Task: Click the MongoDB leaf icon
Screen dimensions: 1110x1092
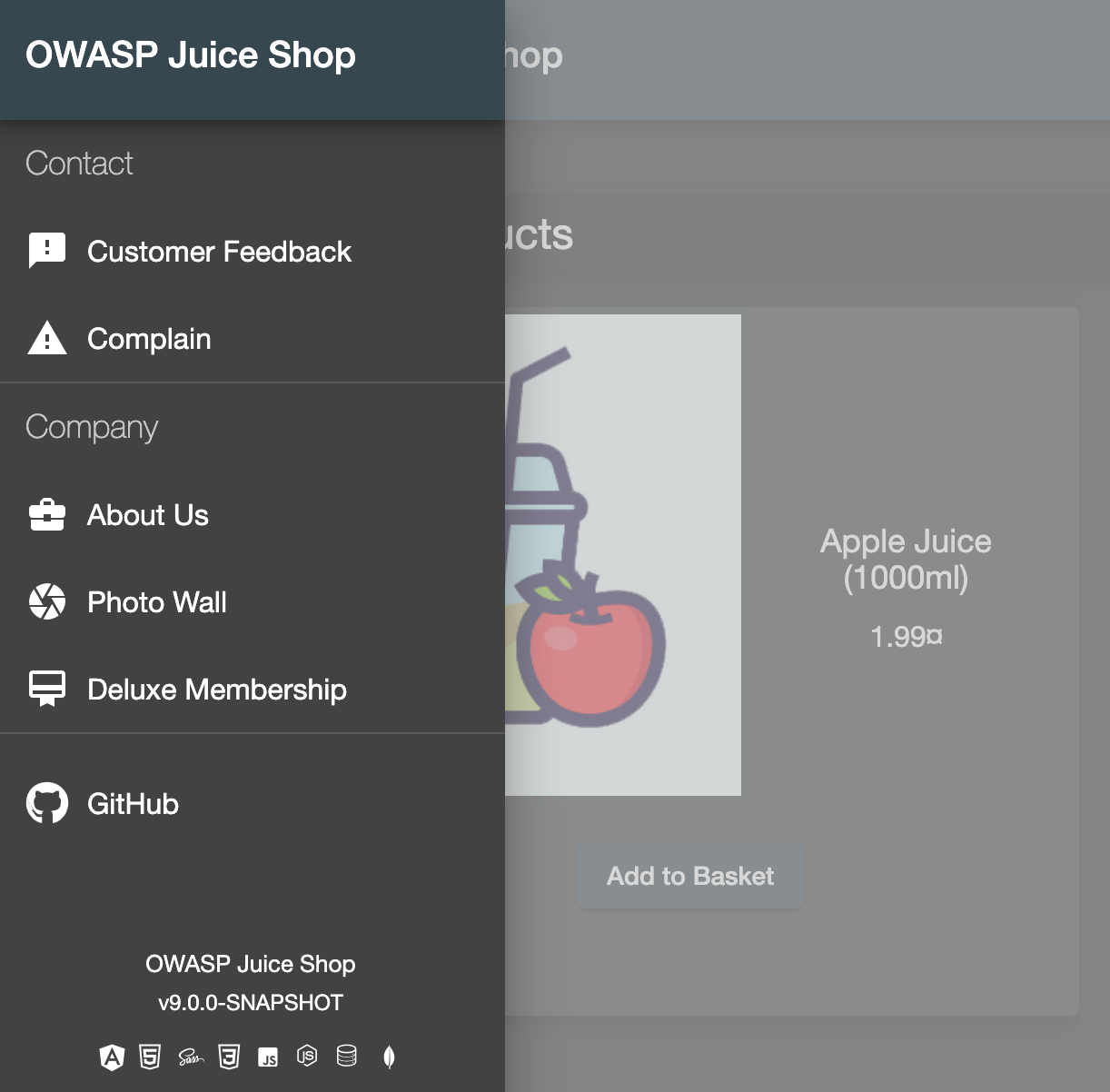Action: tap(389, 1057)
